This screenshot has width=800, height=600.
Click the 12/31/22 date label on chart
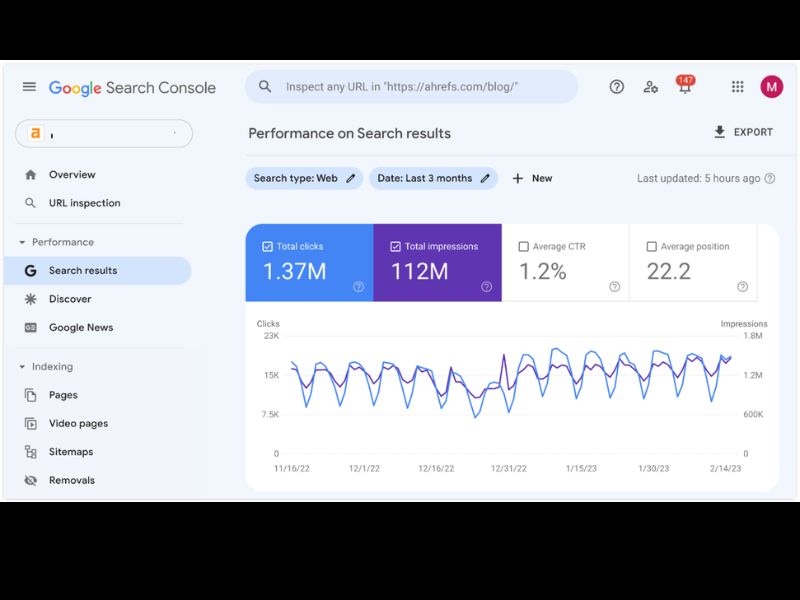point(509,468)
